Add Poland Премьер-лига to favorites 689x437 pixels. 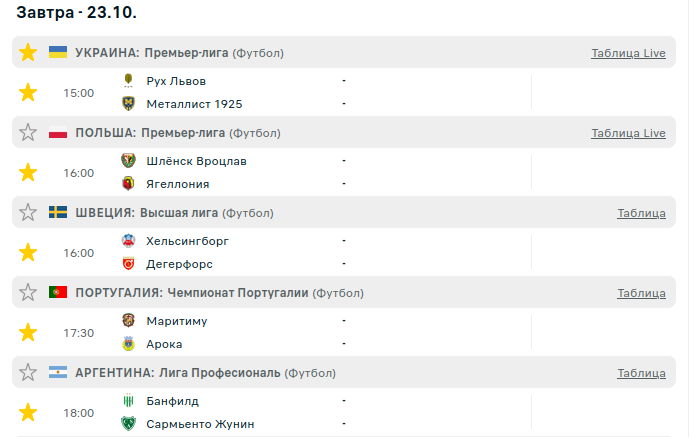[x=28, y=132]
